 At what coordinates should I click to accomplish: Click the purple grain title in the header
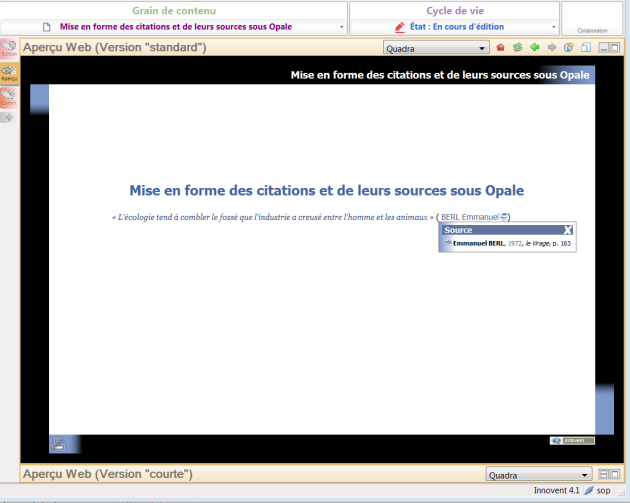[x=176, y=27]
